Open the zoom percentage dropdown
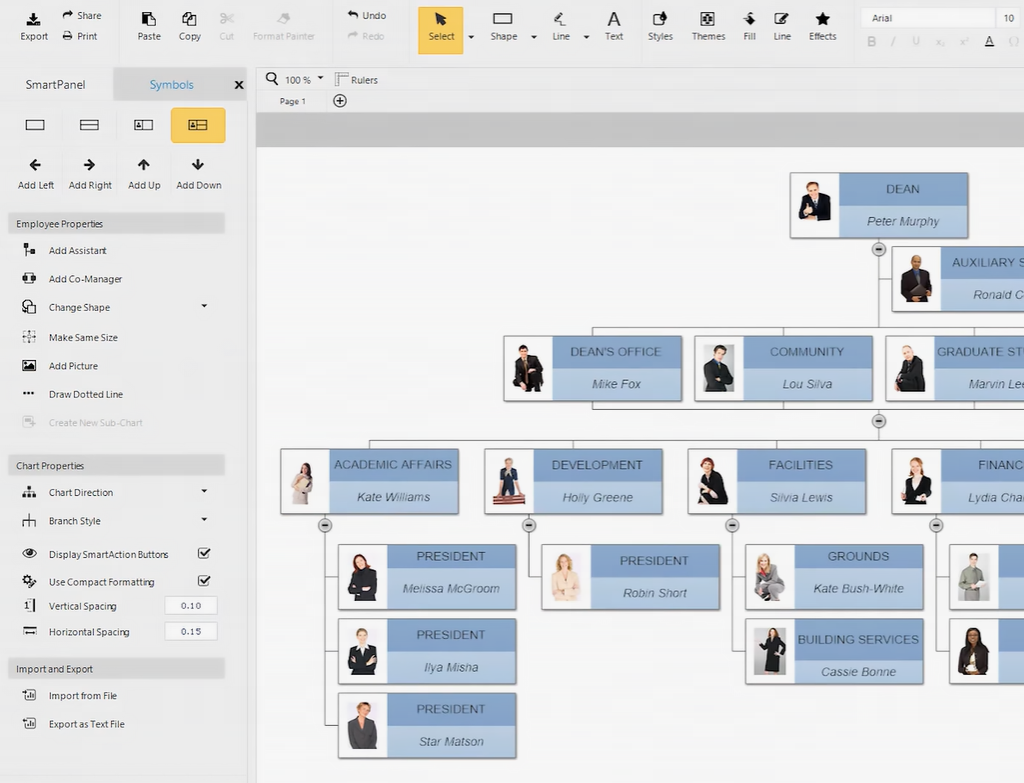The width and height of the screenshot is (1024, 783). pos(320,78)
